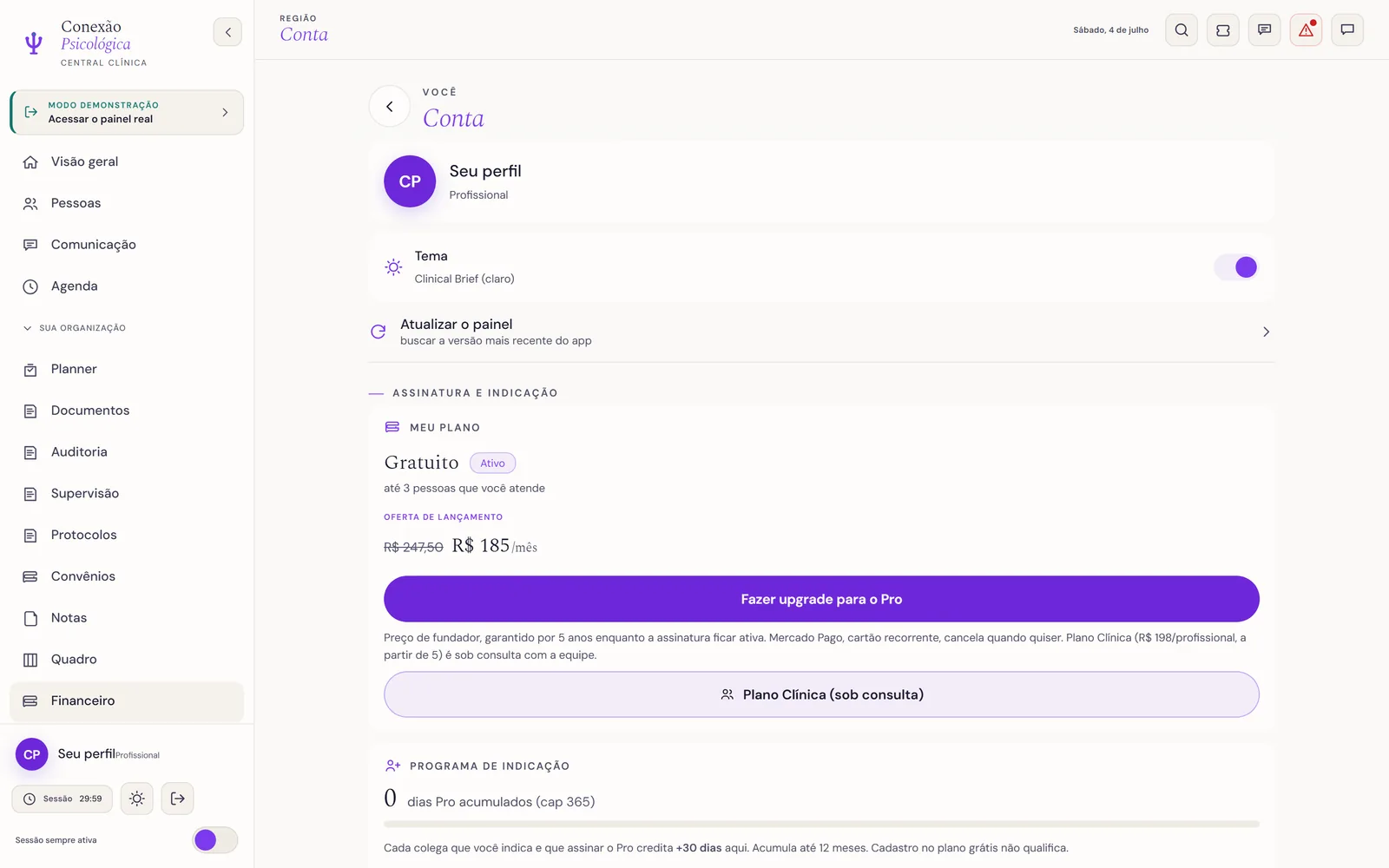Click Plano Clínica (sob consulta) button

point(821,694)
